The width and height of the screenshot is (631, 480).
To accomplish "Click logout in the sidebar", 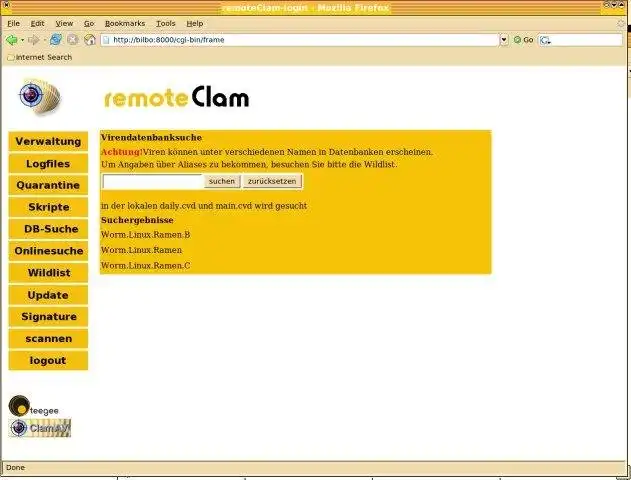I will pos(48,361).
